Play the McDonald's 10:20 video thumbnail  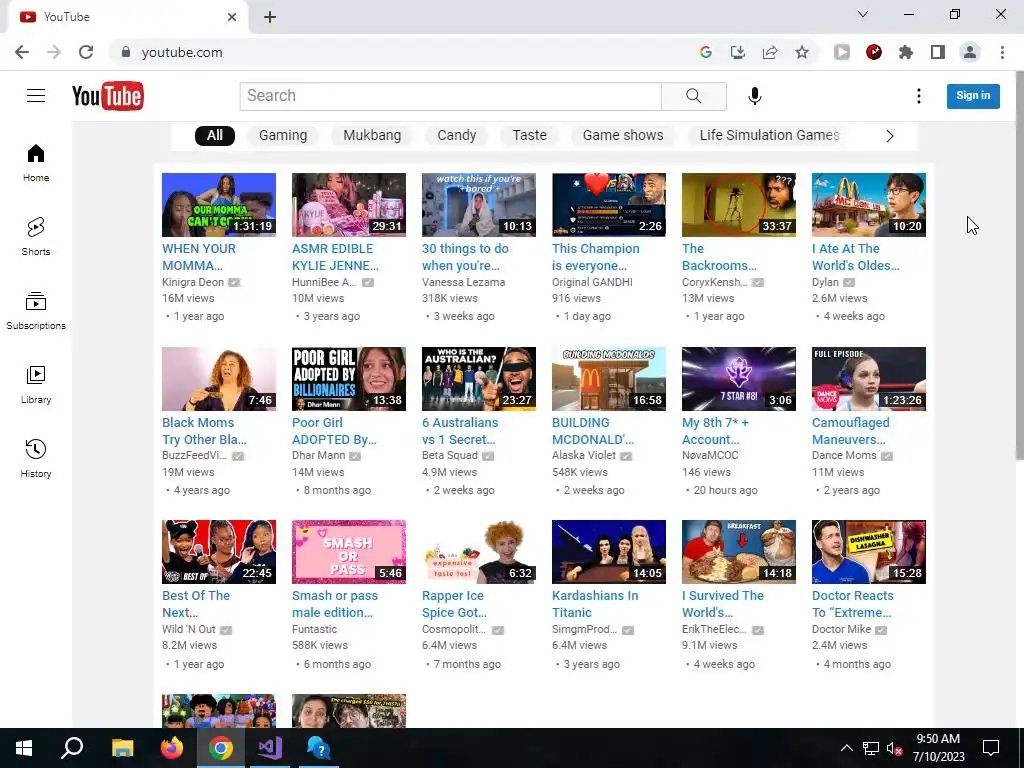pyautogui.click(x=869, y=204)
